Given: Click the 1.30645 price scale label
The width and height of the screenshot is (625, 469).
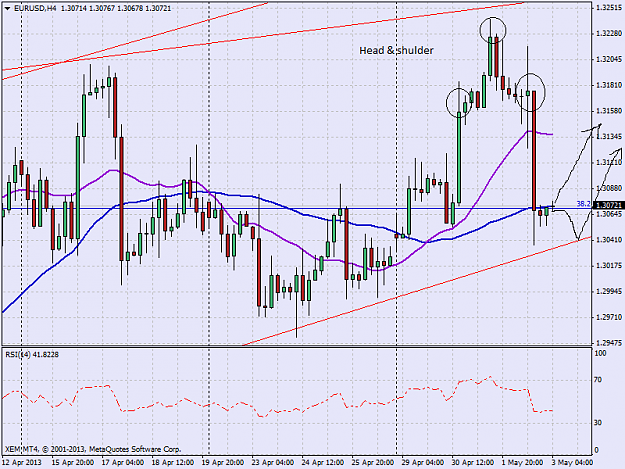Looking at the screenshot, I should click(609, 214).
